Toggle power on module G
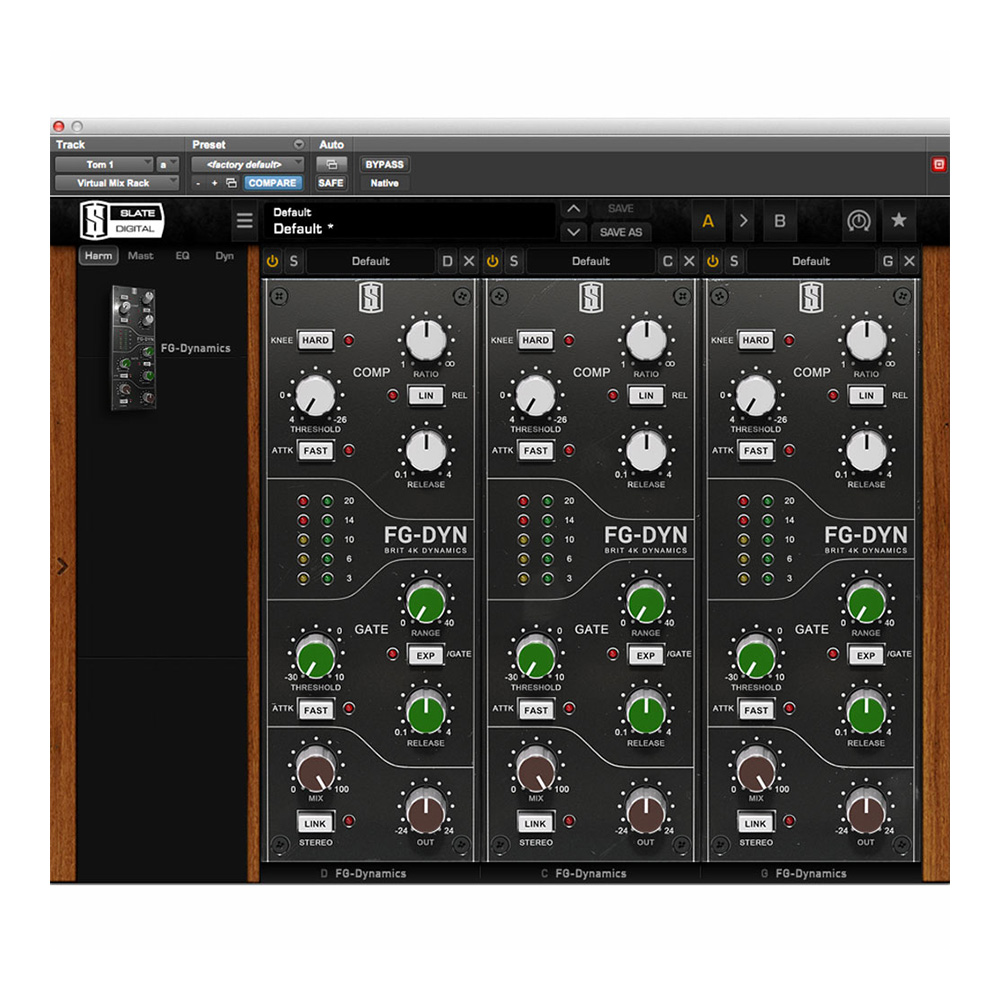 (x=712, y=261)
